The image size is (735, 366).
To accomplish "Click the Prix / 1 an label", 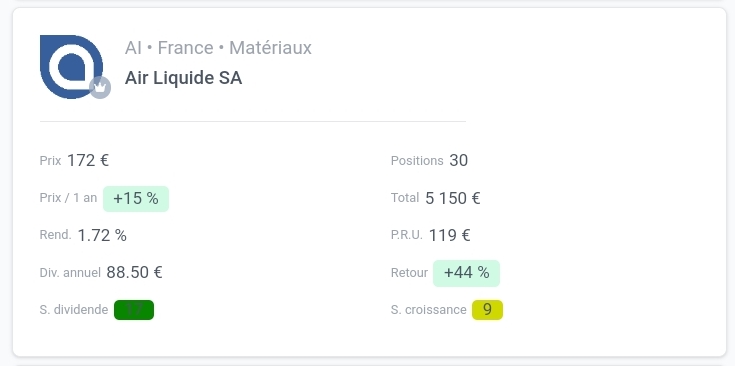I will click(x=68, y=198).
